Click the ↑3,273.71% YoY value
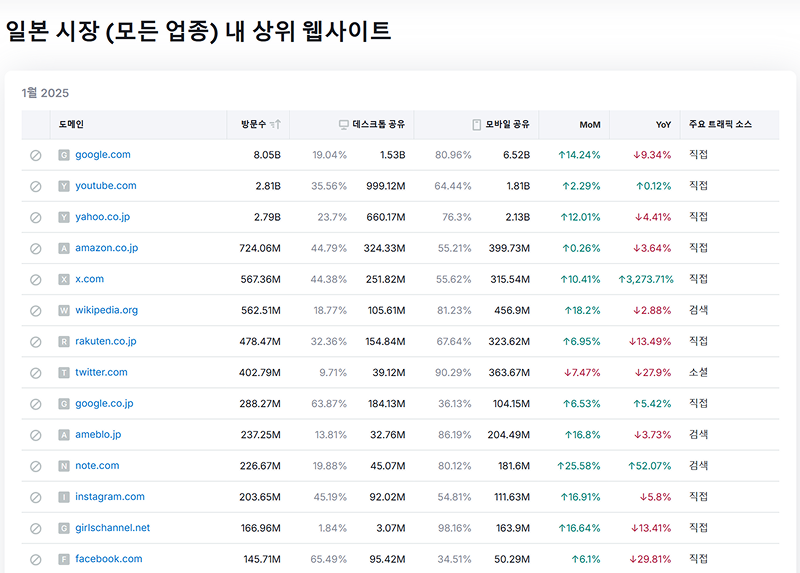This screenshot has height=573, width=800. (646, 280)
